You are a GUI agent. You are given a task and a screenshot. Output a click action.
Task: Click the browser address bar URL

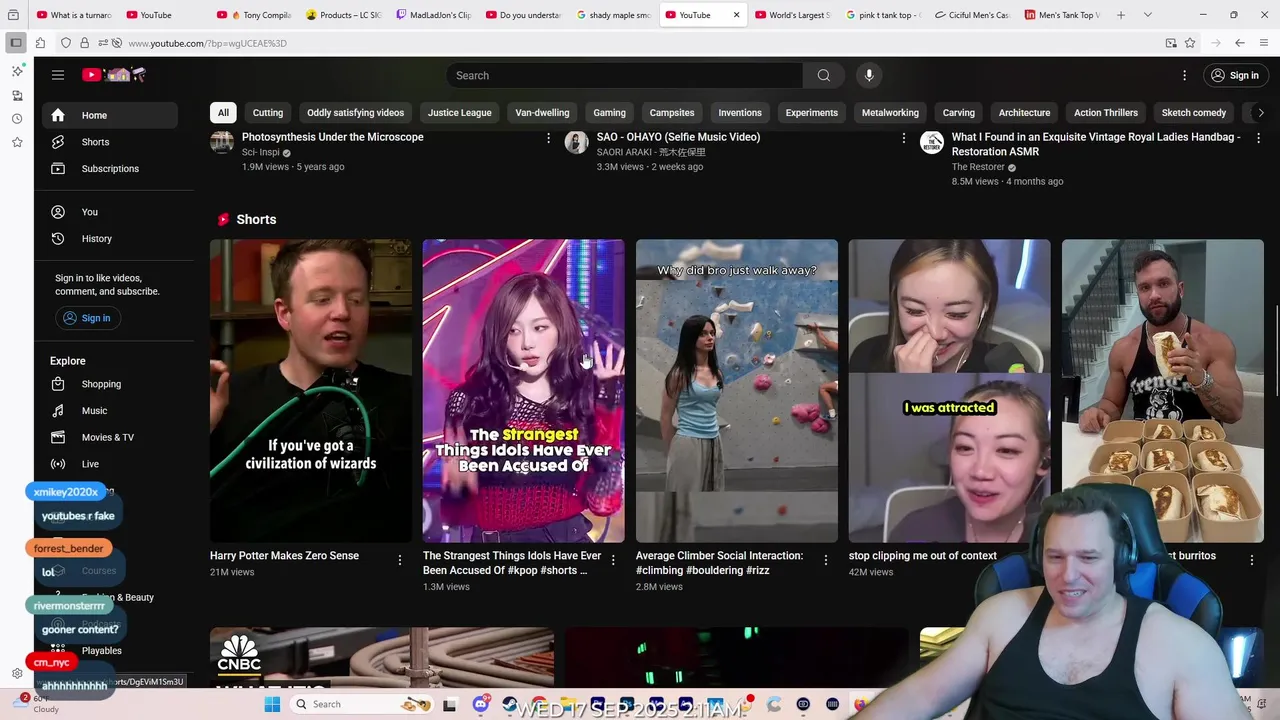(207, 43)
